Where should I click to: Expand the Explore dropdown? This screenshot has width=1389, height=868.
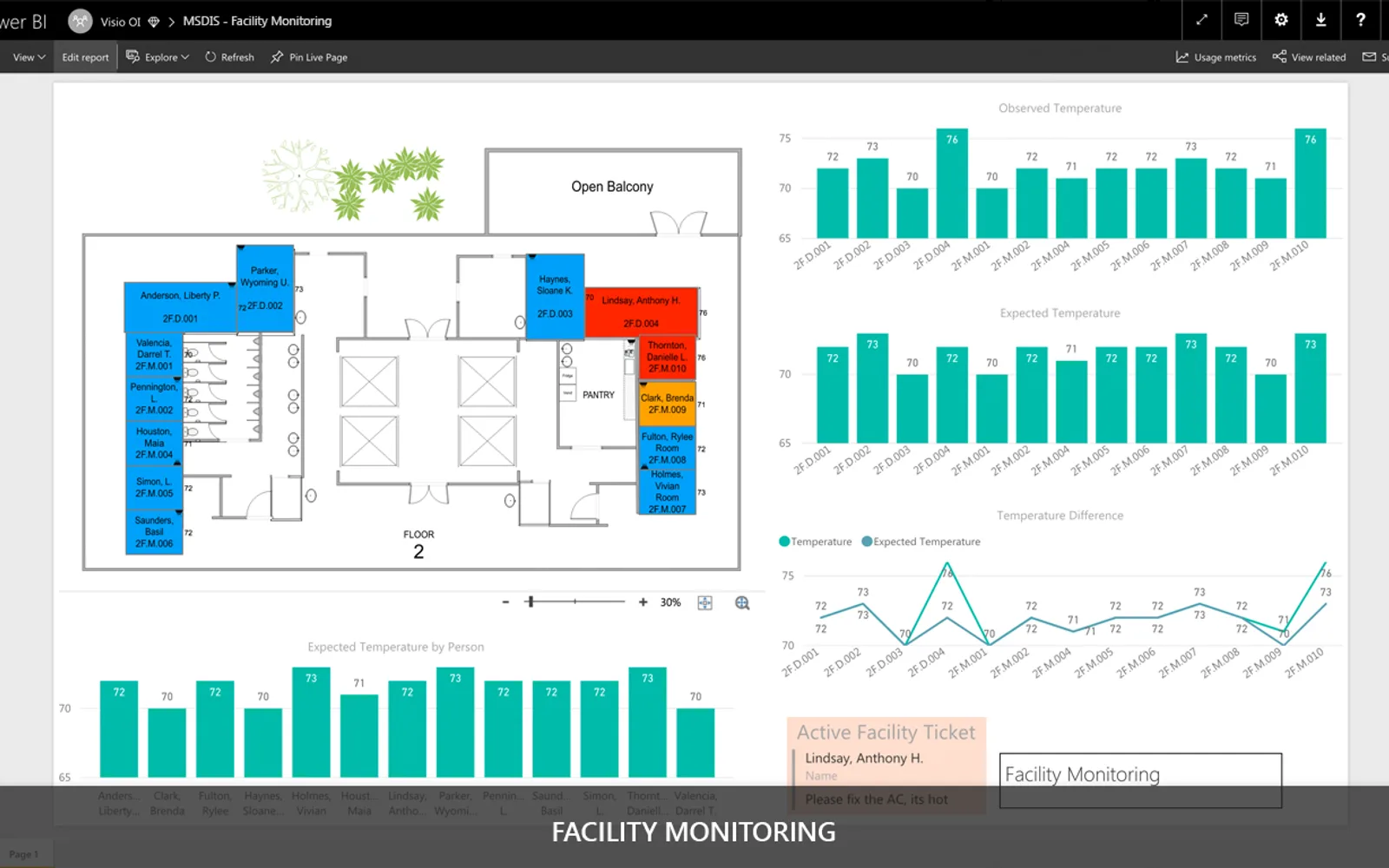point(158,57)
